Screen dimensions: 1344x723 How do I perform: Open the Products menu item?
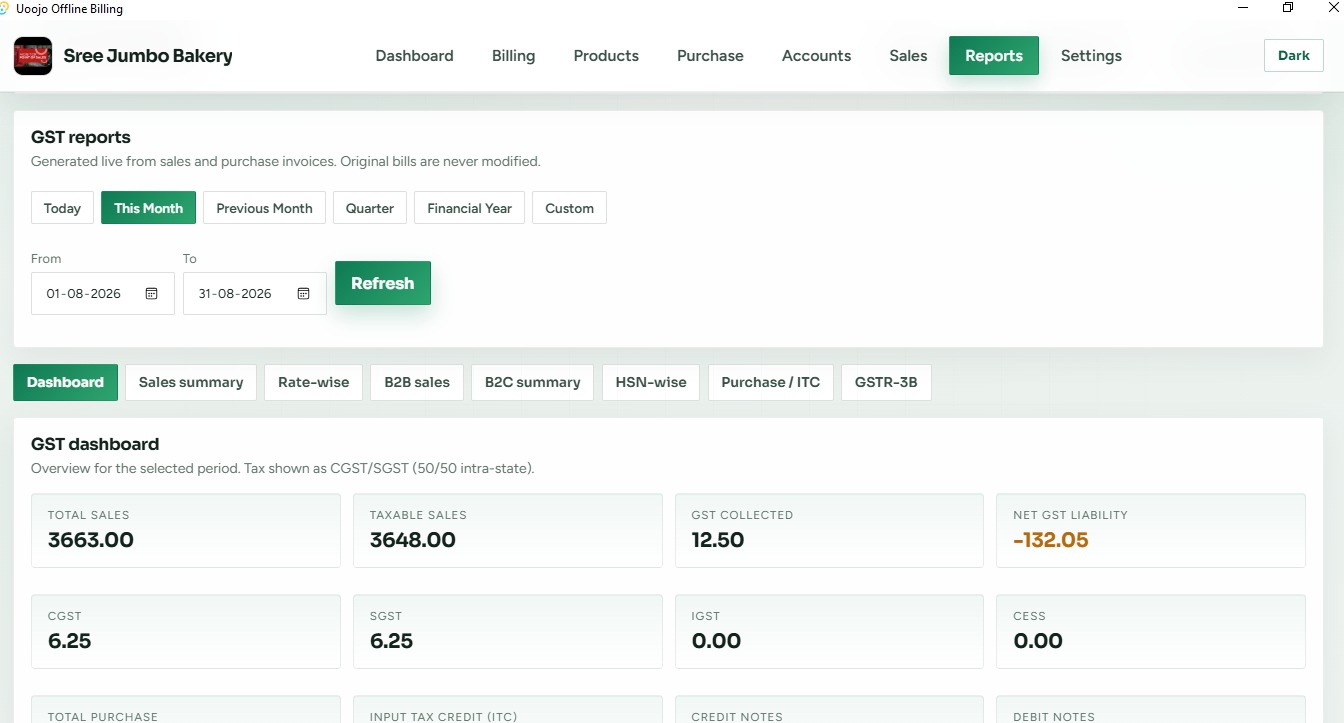[x=606, y=56]
